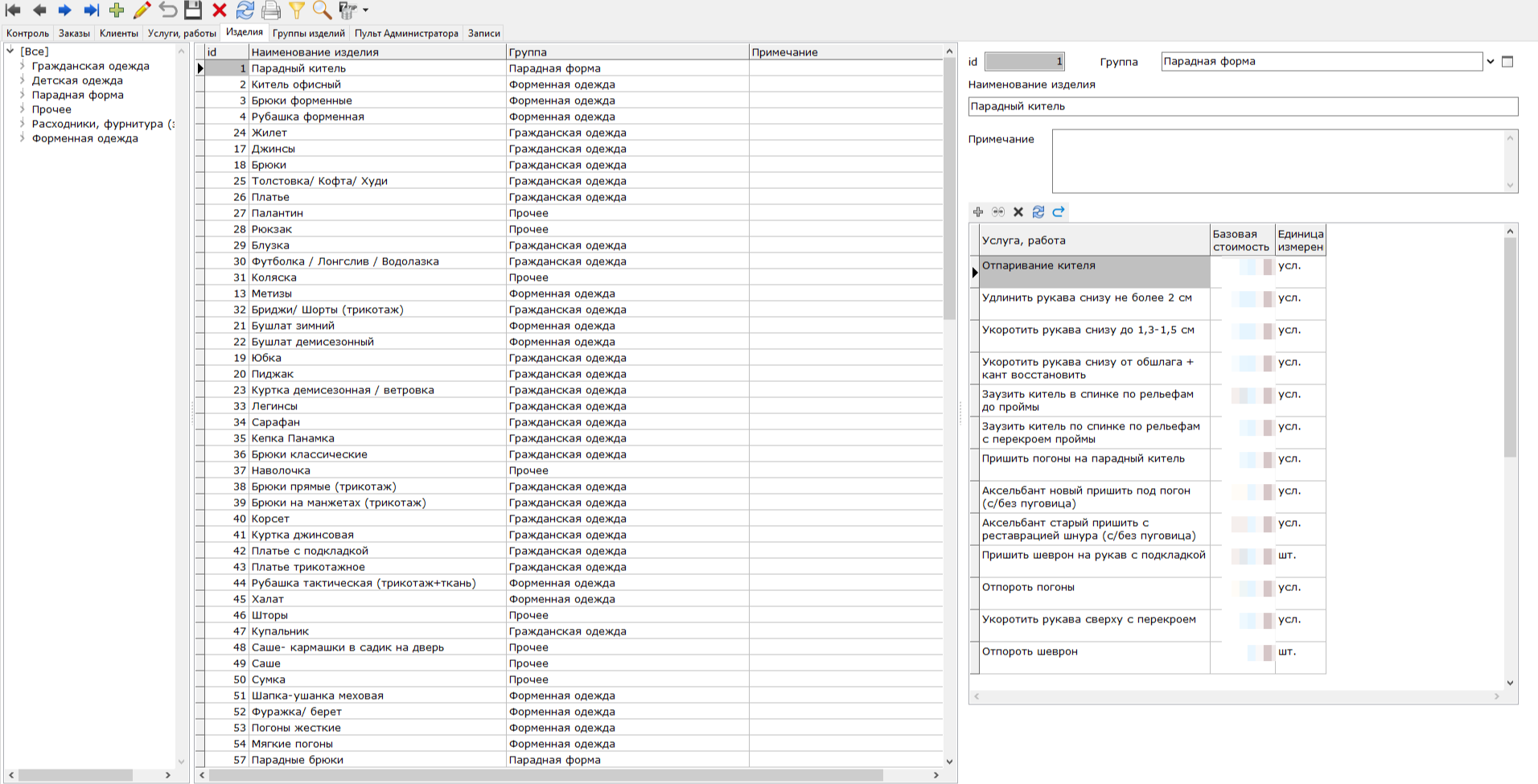The width and height of the screenshot is (1538, 784).
Task: Switch to the Заказы tab
Action: [74, 33]
